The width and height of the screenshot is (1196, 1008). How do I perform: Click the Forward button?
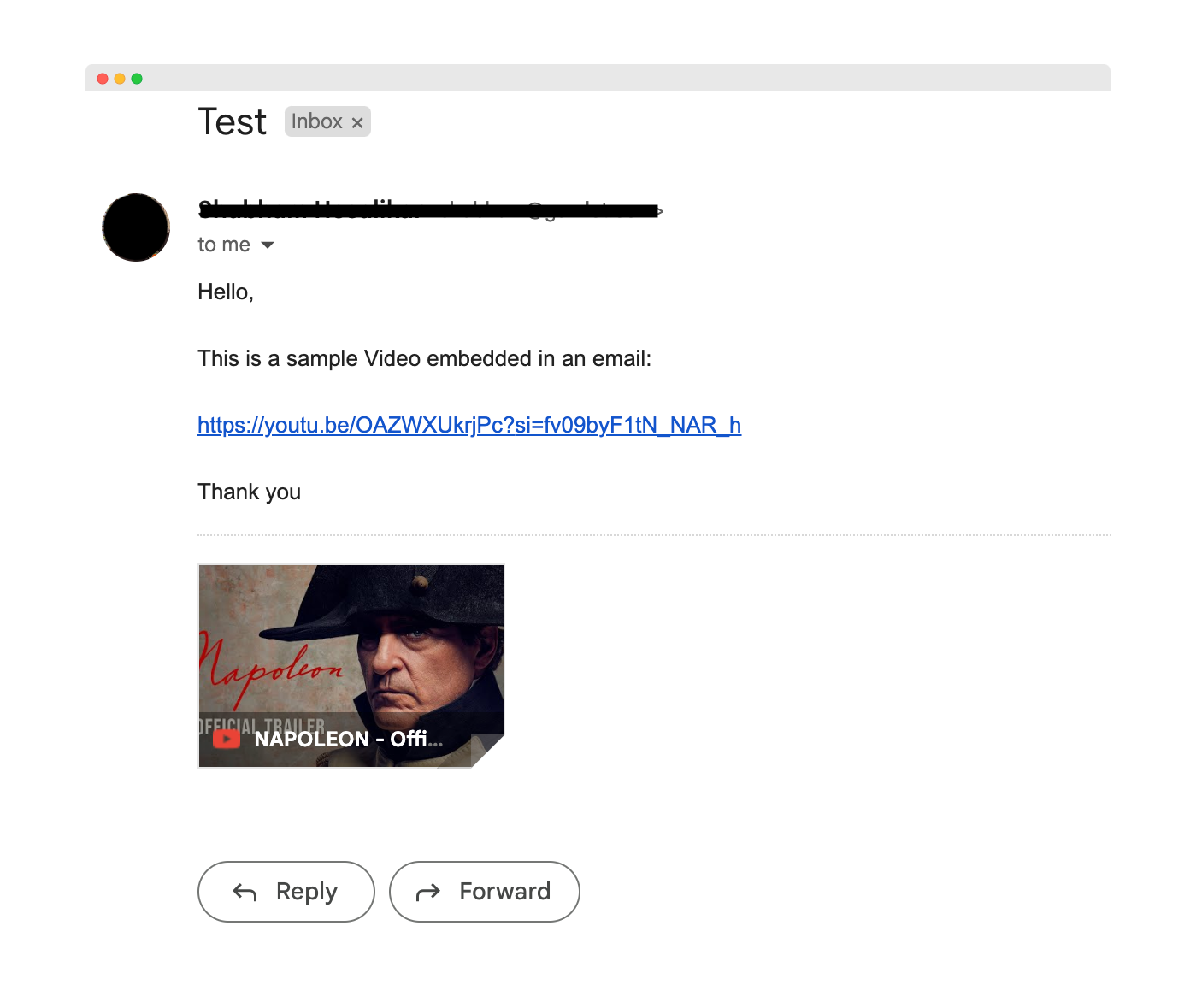pos(484,892)
